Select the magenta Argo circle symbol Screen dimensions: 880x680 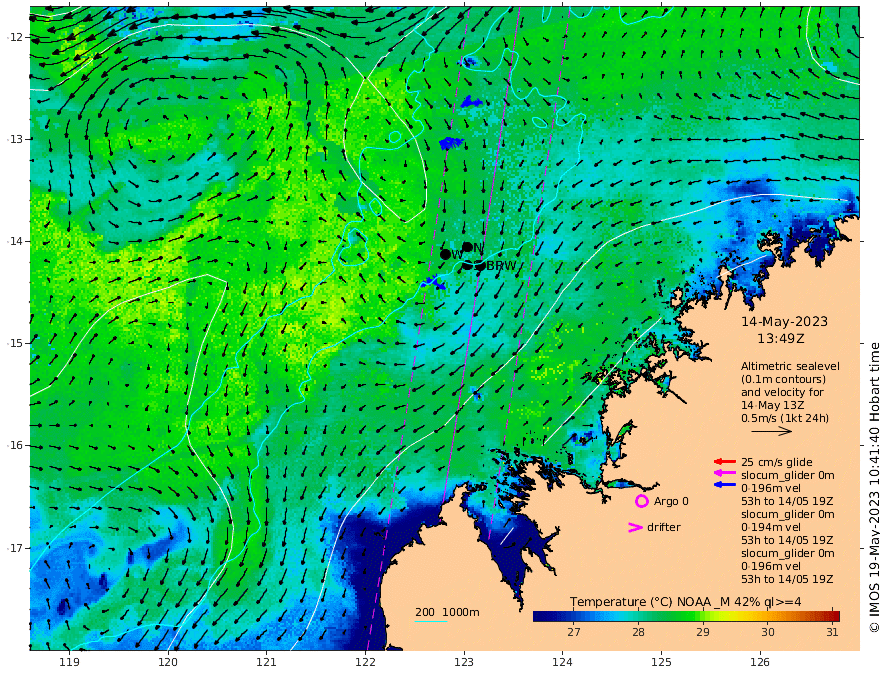[641, 501]
